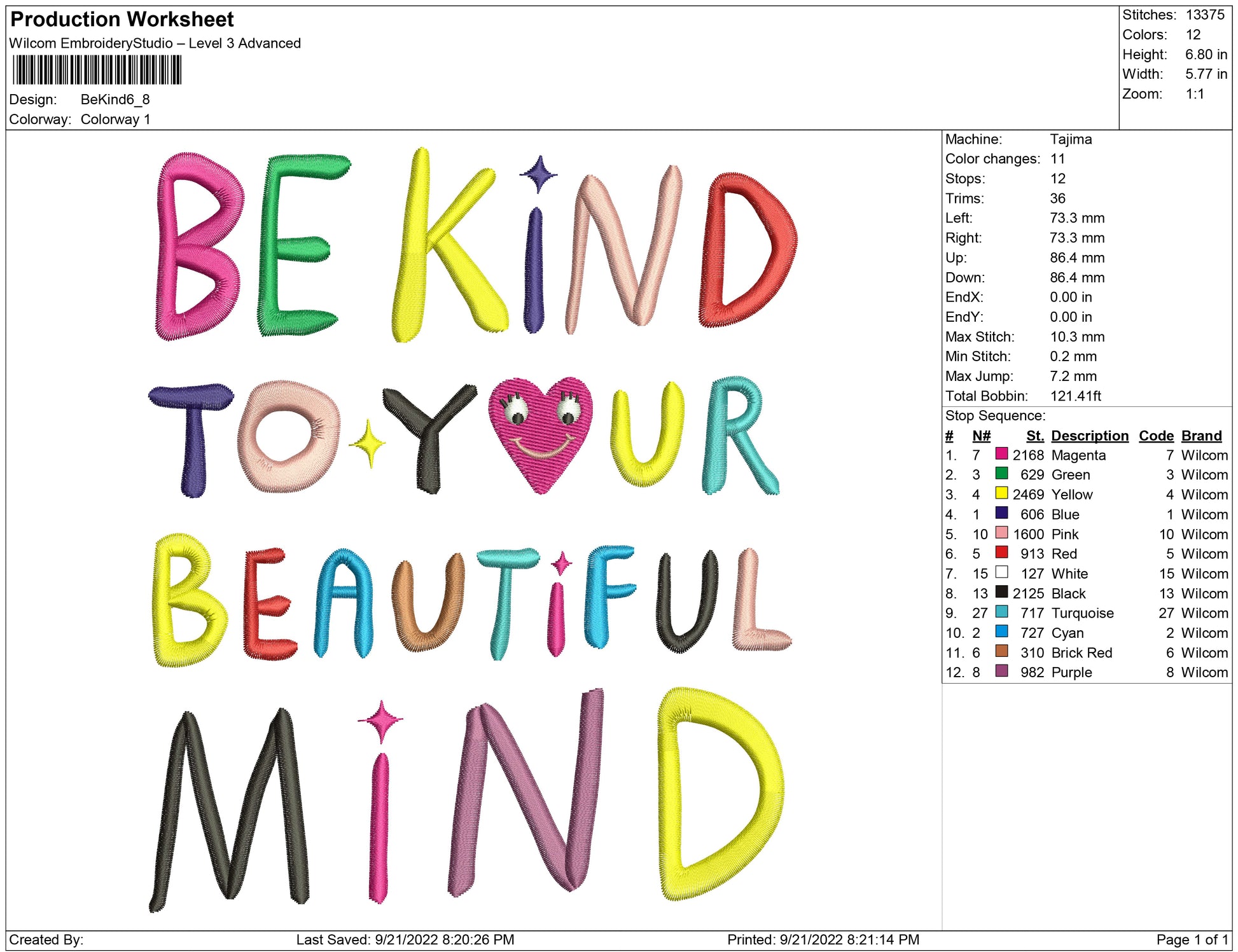Select the Turquoise color swatch

1001,612
